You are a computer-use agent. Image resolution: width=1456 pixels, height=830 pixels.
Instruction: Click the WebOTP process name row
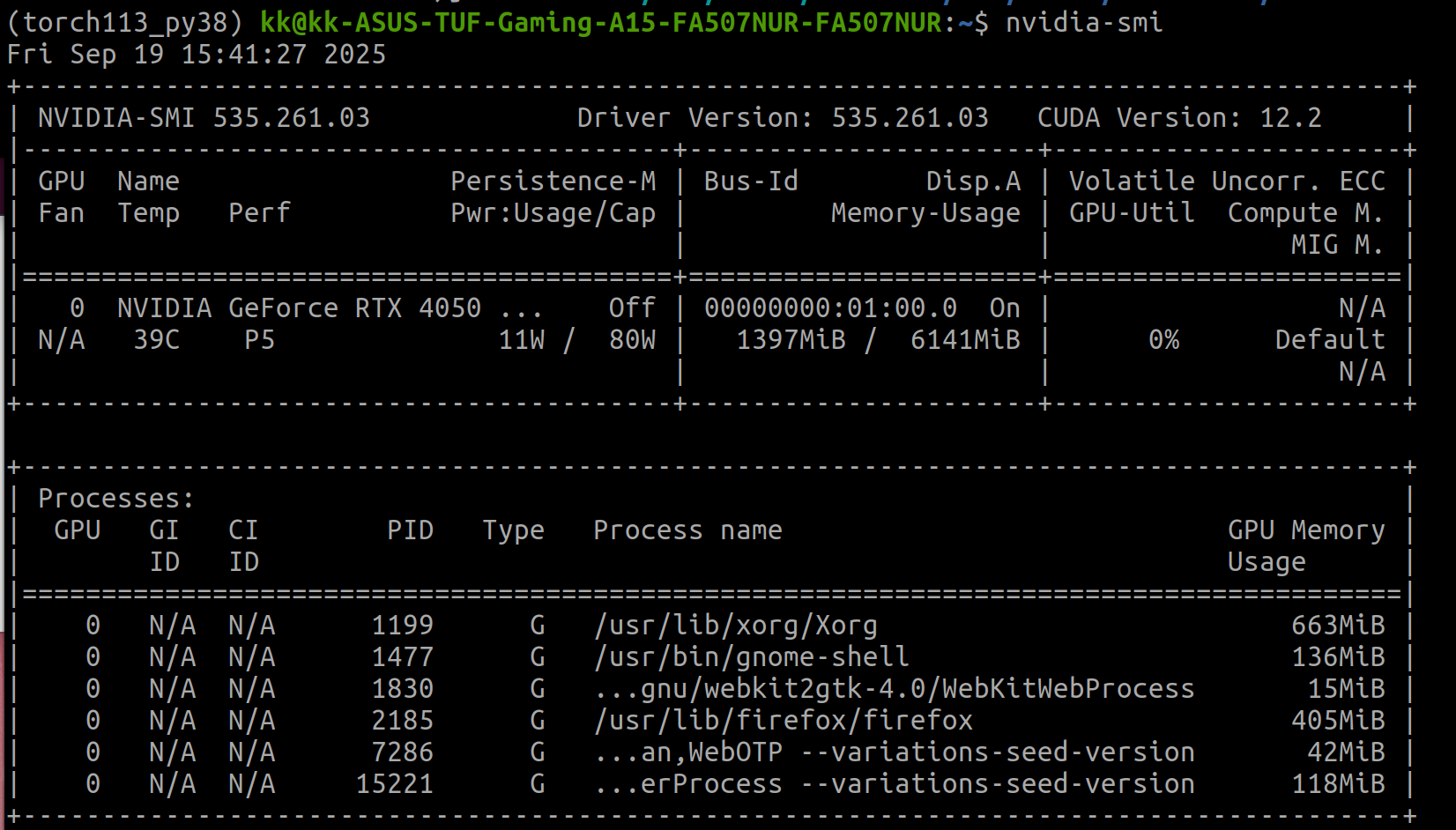pos(894,752)
